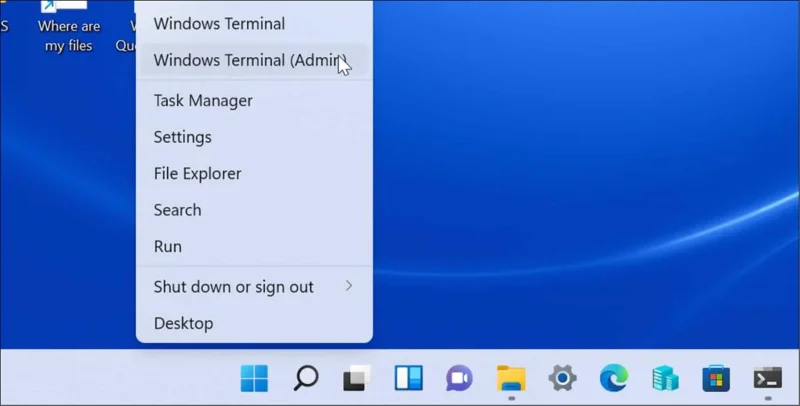The width and height of the screenshot is (800, 406).
Task: Select File Explorer in the menu
Action: 254,173
